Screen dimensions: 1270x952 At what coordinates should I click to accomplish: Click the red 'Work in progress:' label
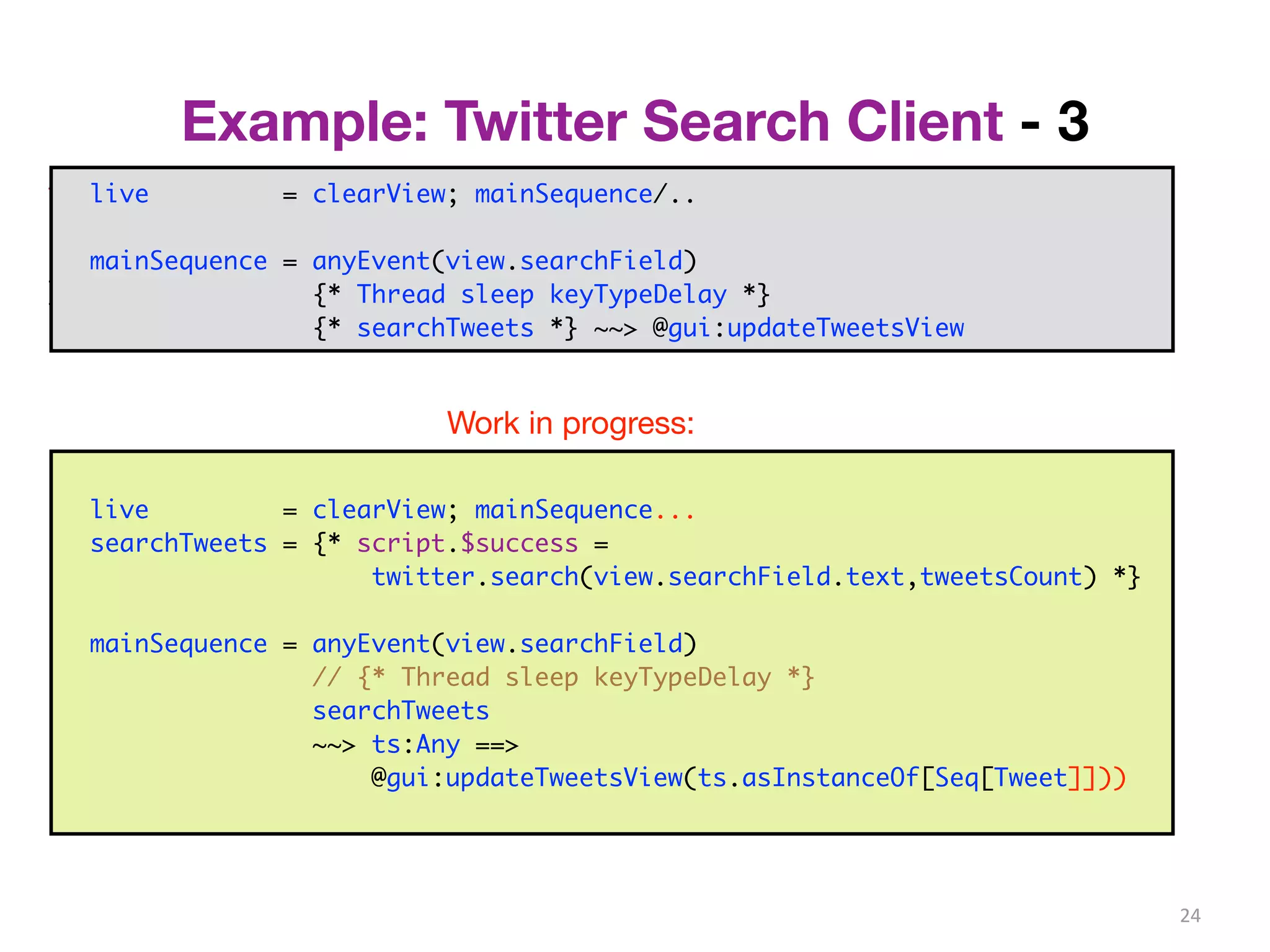[570, 423]
